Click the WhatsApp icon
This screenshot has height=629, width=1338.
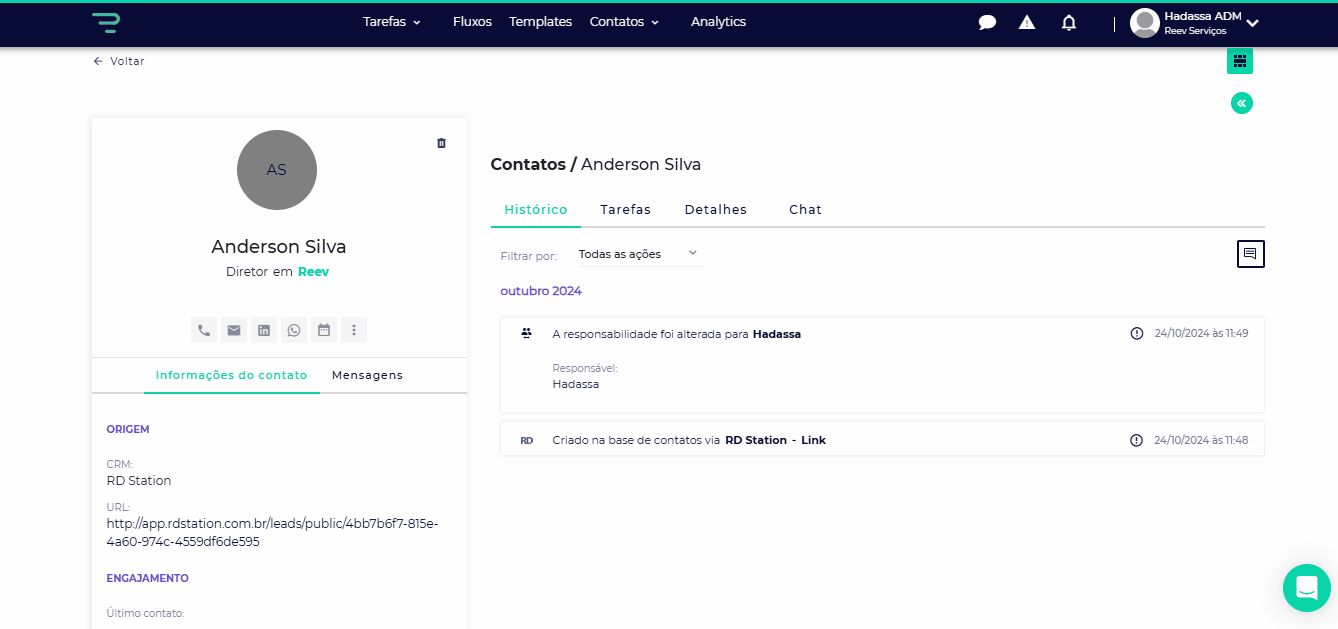294,330
